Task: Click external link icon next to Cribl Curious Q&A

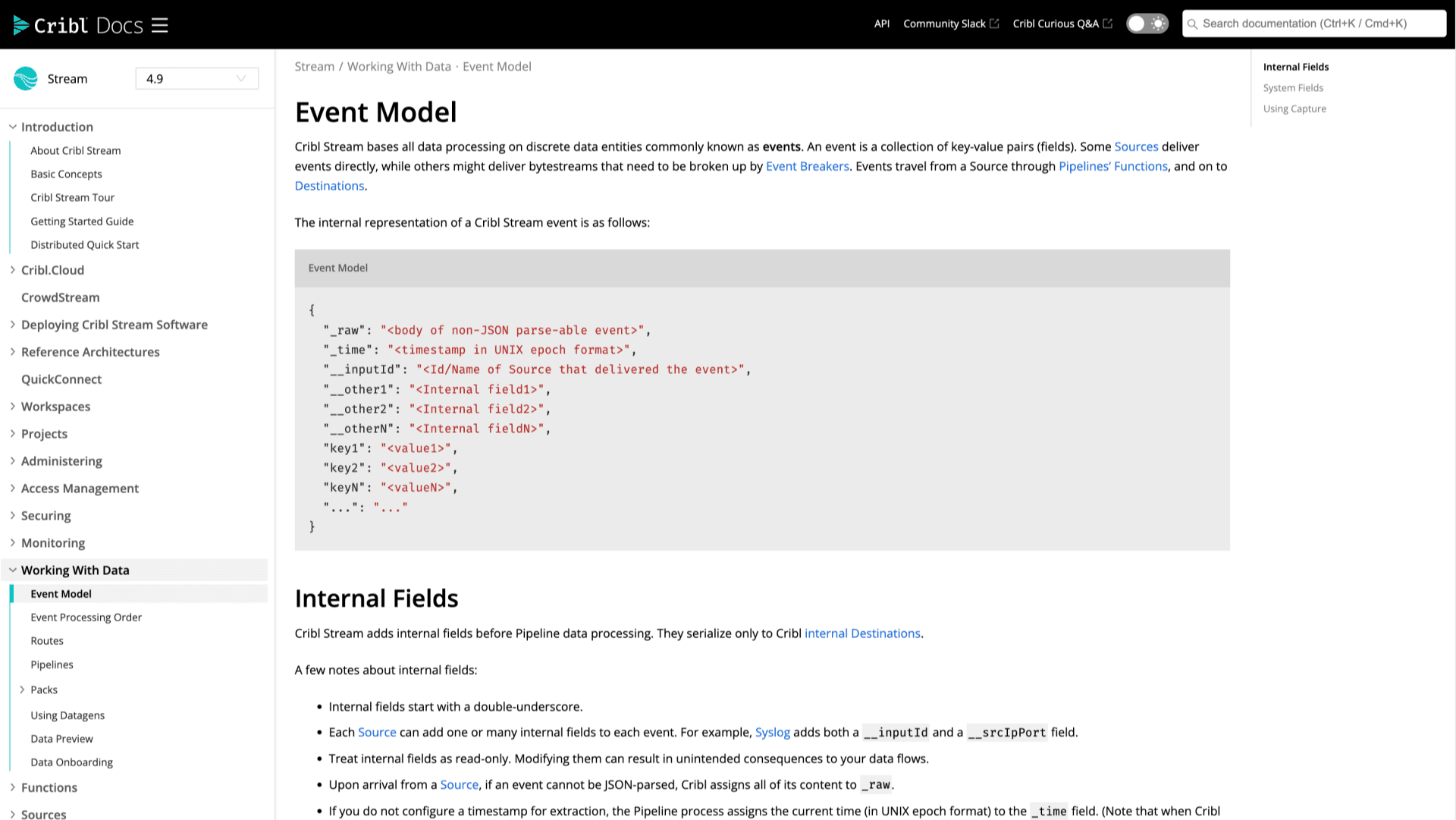Action: 1107,24
